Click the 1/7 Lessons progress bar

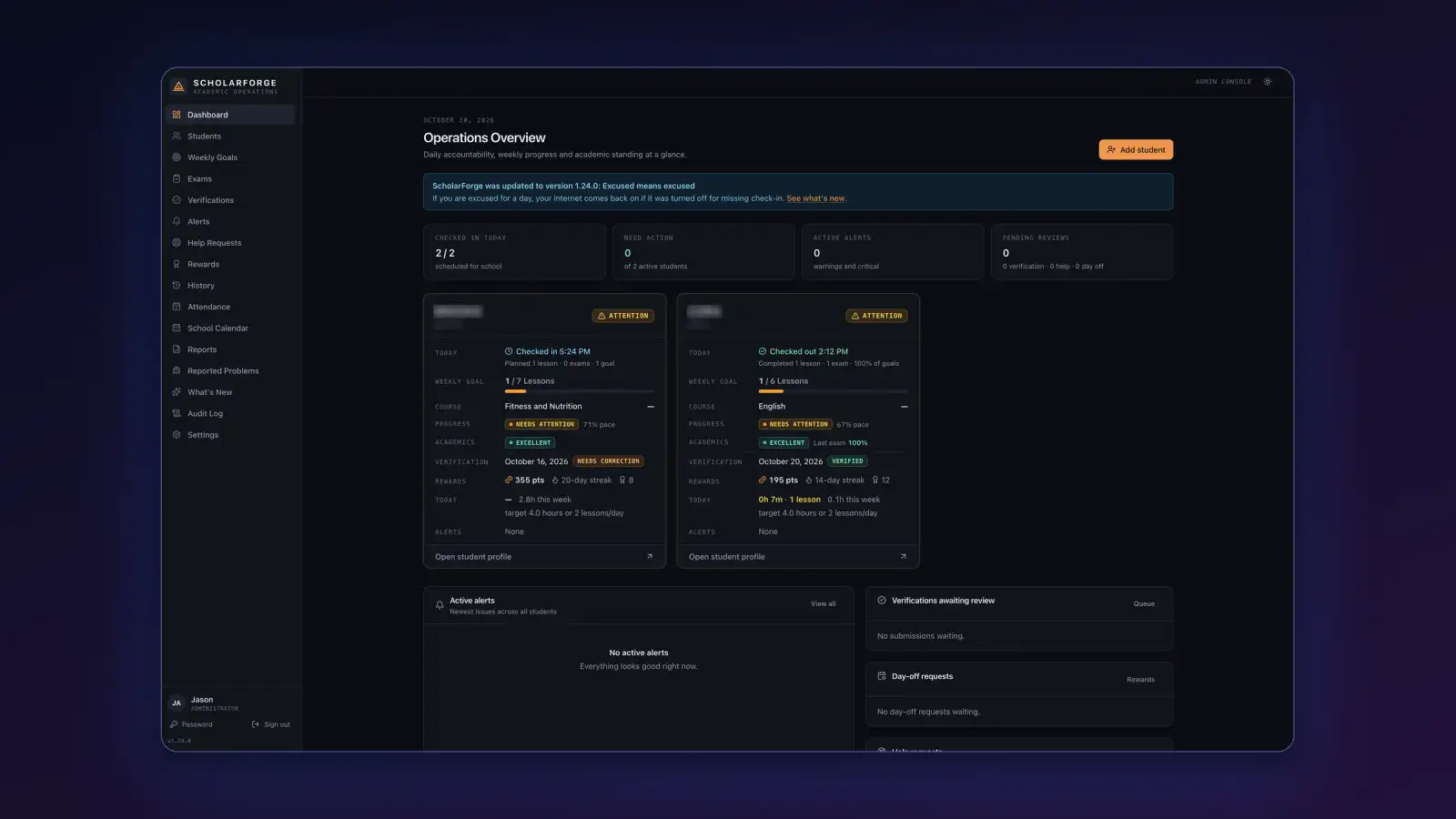point(580,391)
